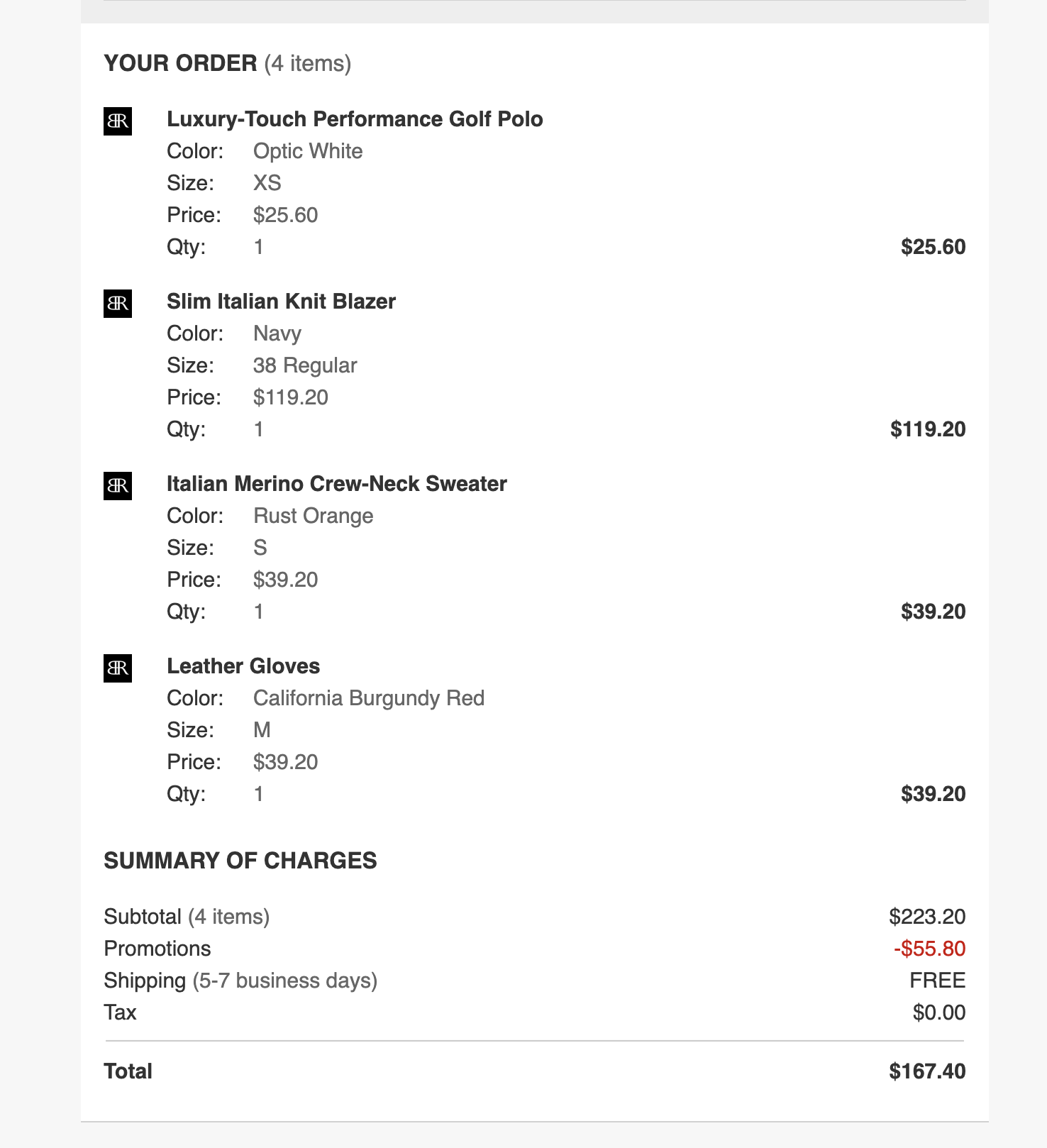Click the Optic White color value
1047x1148 pixels.
tap(308, 151)
